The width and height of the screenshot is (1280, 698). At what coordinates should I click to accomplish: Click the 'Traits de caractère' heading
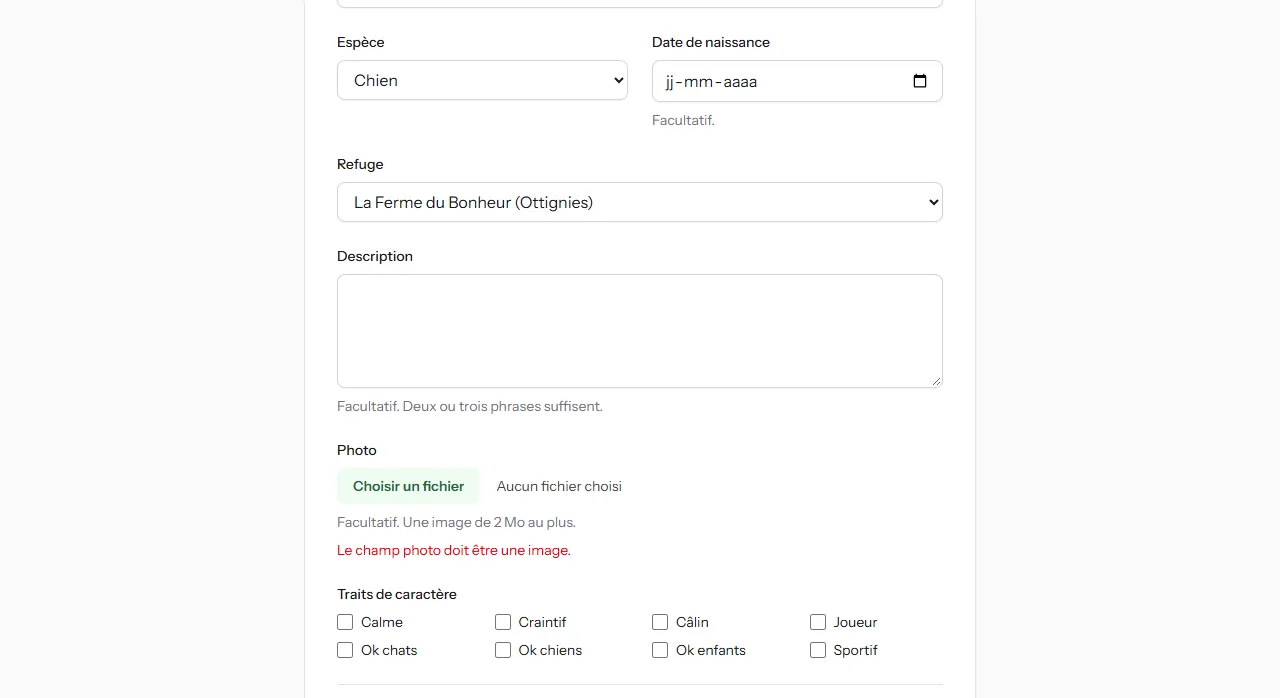[x=397, y=594]
